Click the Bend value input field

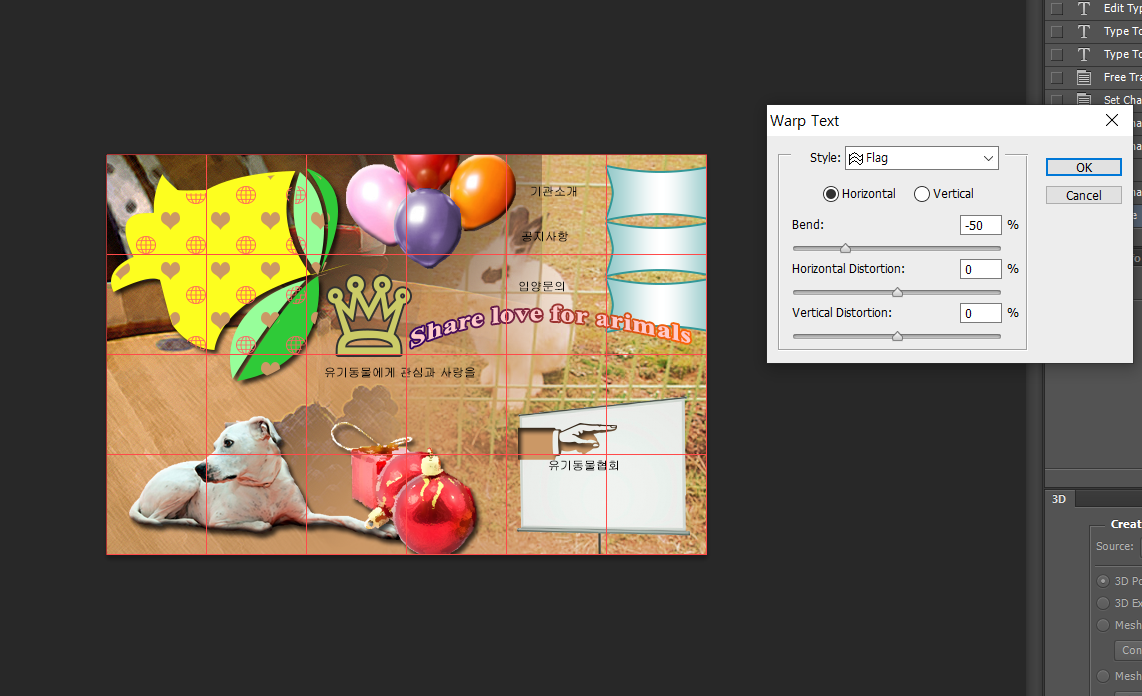point(980,225)
